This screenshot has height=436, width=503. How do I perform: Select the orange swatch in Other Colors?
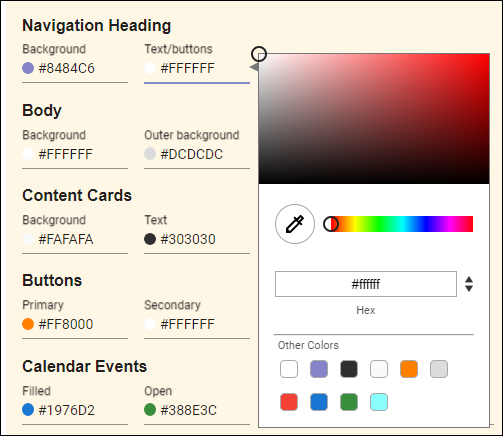pos(409,369)
